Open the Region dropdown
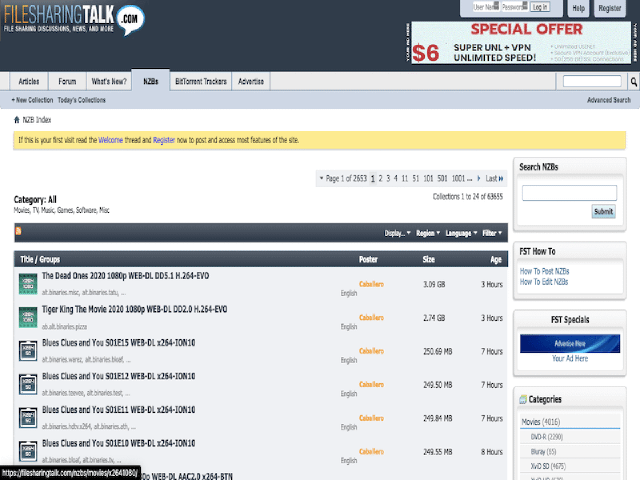Screen dimensions: 640x480 coord(428,233)
